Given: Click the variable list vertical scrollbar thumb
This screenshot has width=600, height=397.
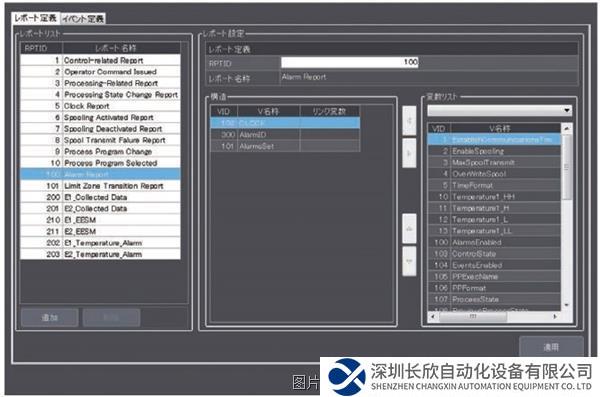Looking at the screenshot, I should click(x=566, y=167).
